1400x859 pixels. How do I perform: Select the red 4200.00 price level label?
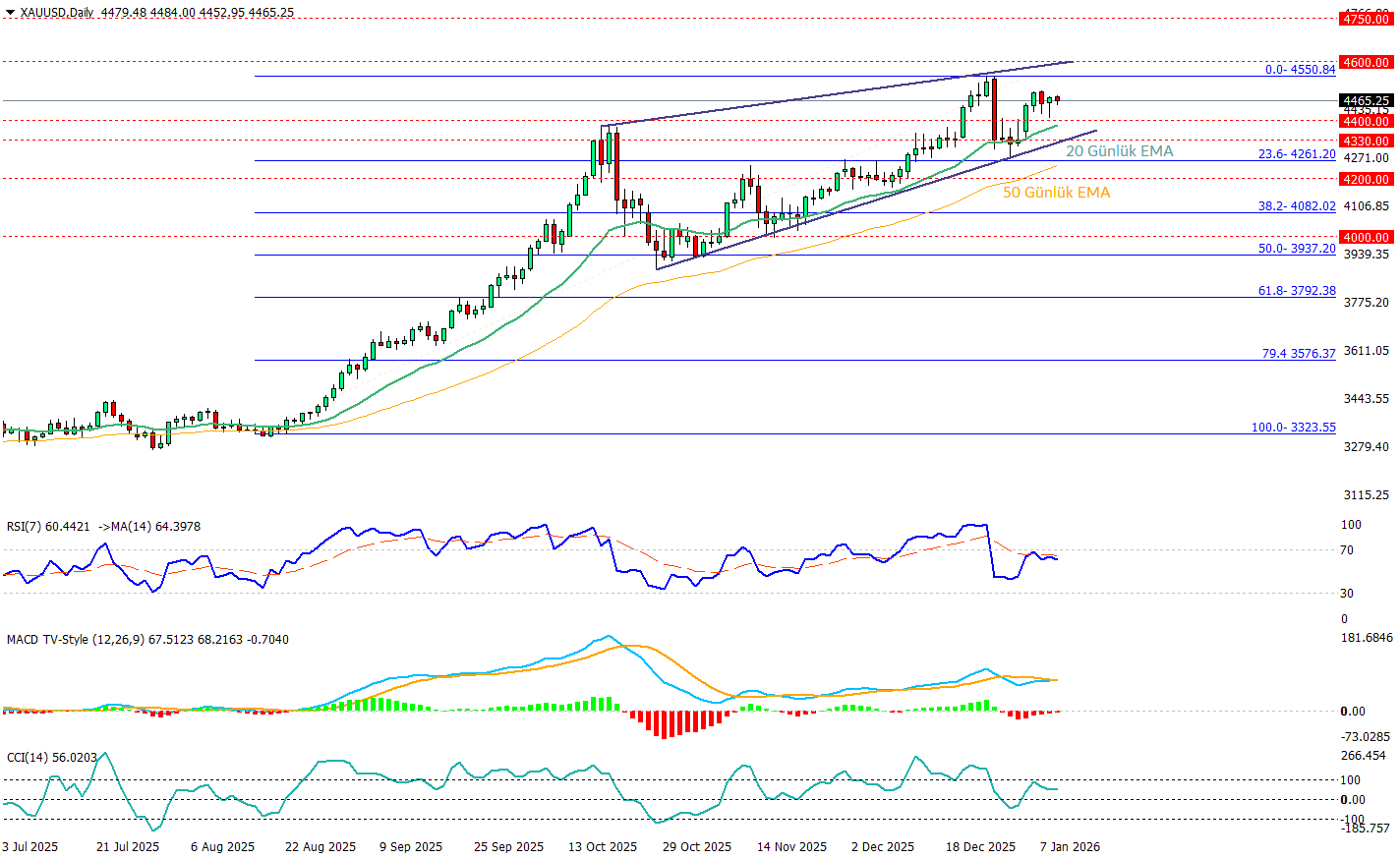(1367, 179)
